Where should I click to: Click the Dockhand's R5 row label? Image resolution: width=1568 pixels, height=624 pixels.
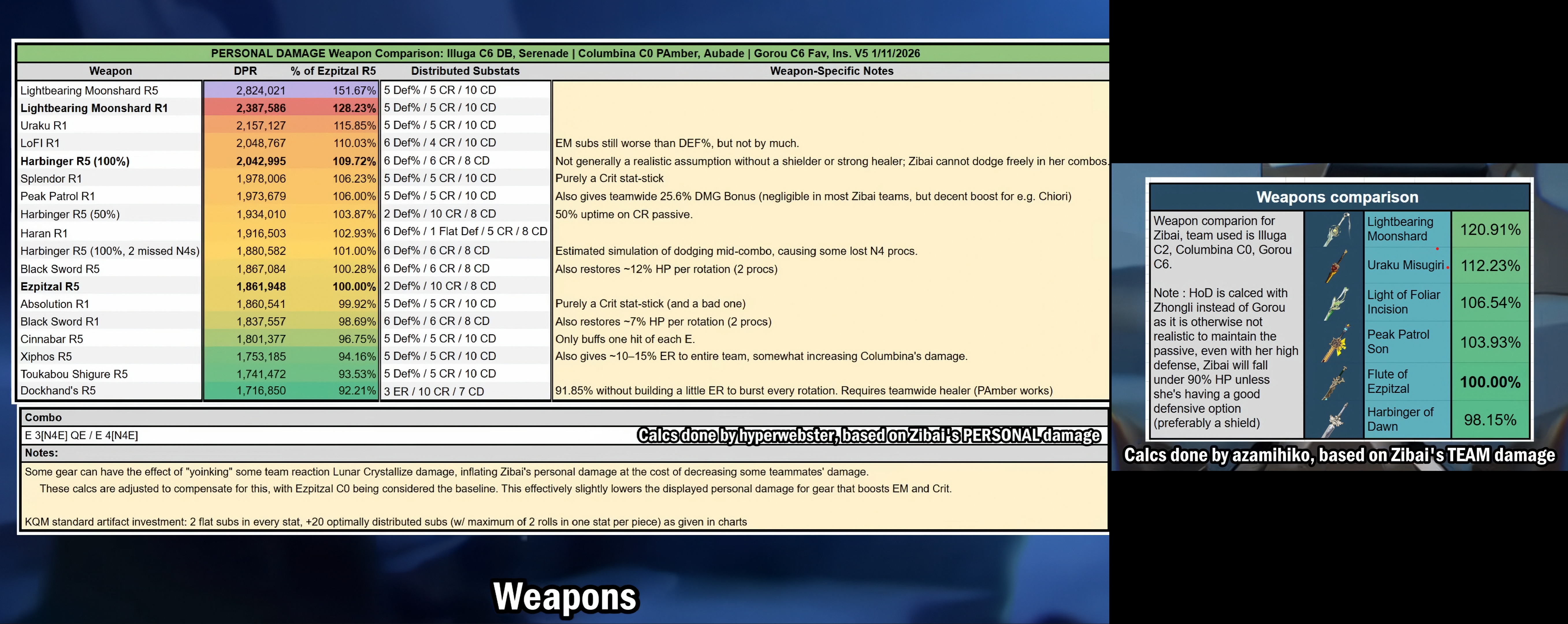click(x=58, y=391)
